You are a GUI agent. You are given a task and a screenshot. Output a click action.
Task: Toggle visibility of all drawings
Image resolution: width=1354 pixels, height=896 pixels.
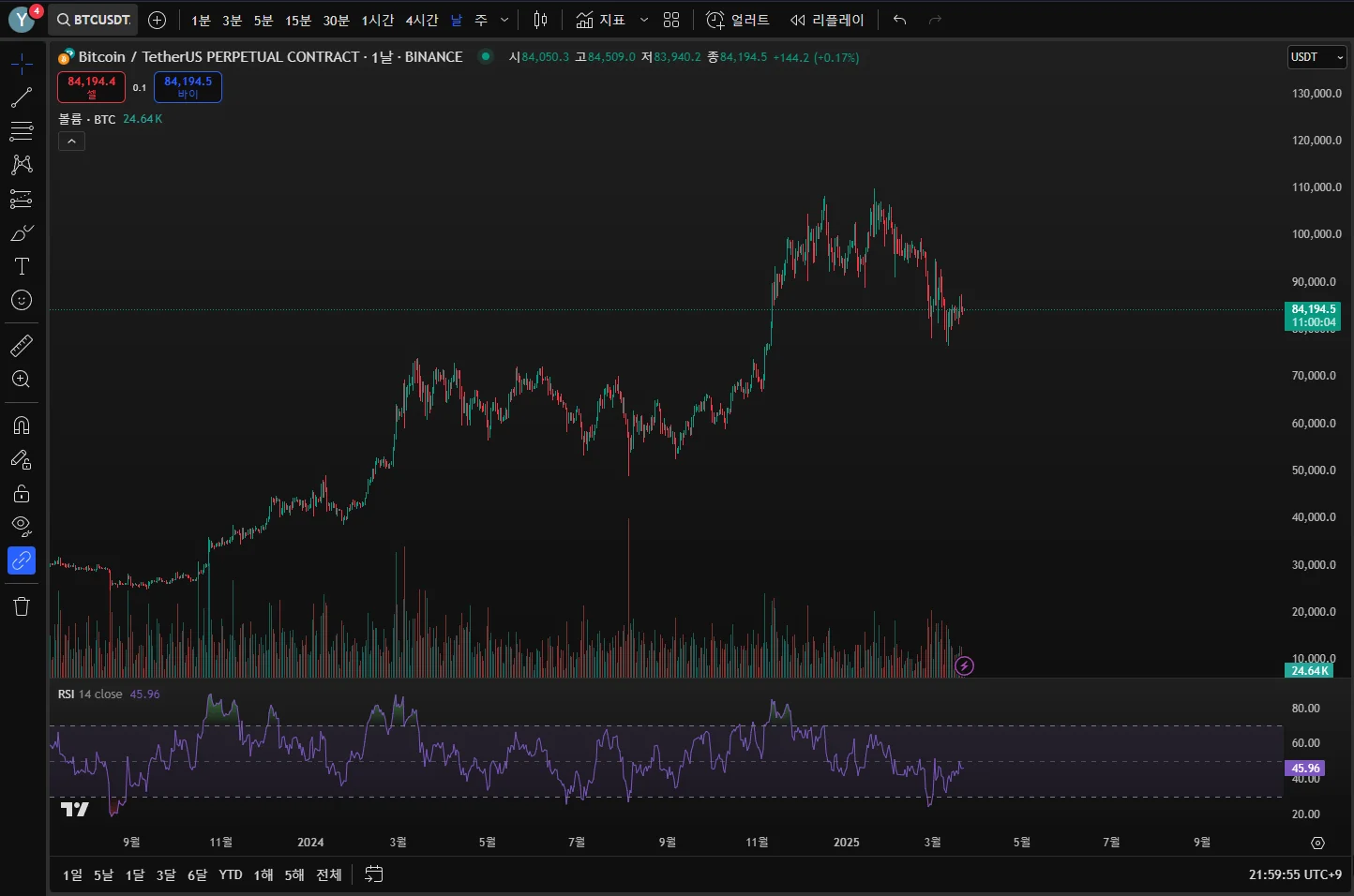(x=22, y=527)
